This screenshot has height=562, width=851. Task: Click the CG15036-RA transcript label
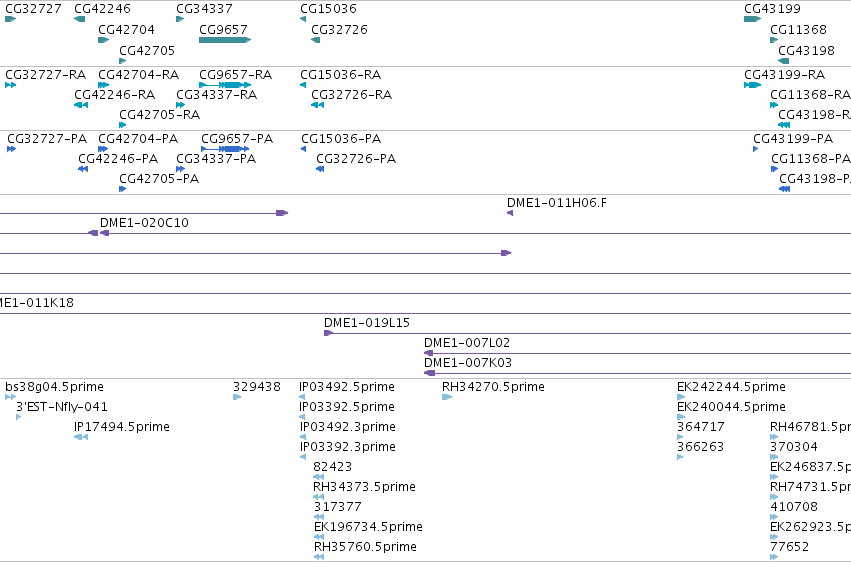[341, 75]
